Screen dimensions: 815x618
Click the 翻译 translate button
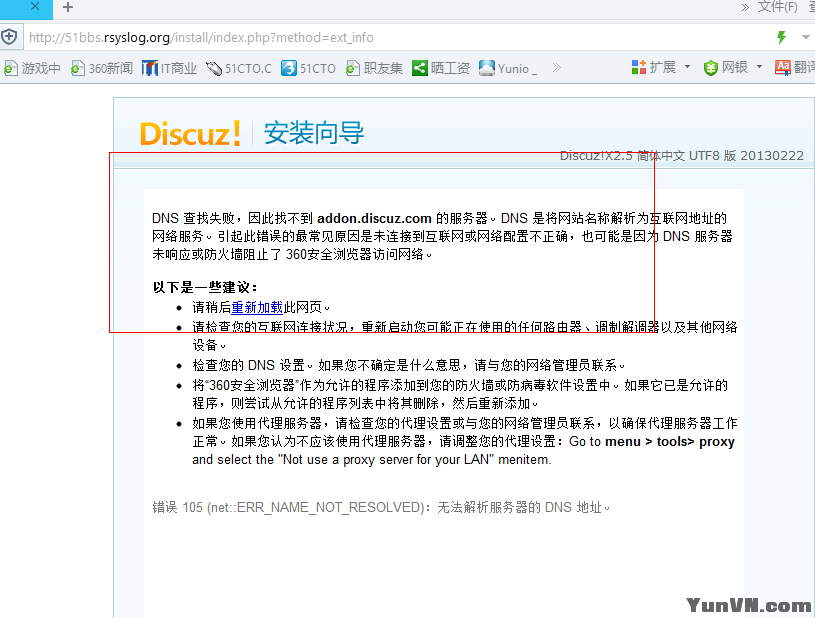(x=795, y=67)
